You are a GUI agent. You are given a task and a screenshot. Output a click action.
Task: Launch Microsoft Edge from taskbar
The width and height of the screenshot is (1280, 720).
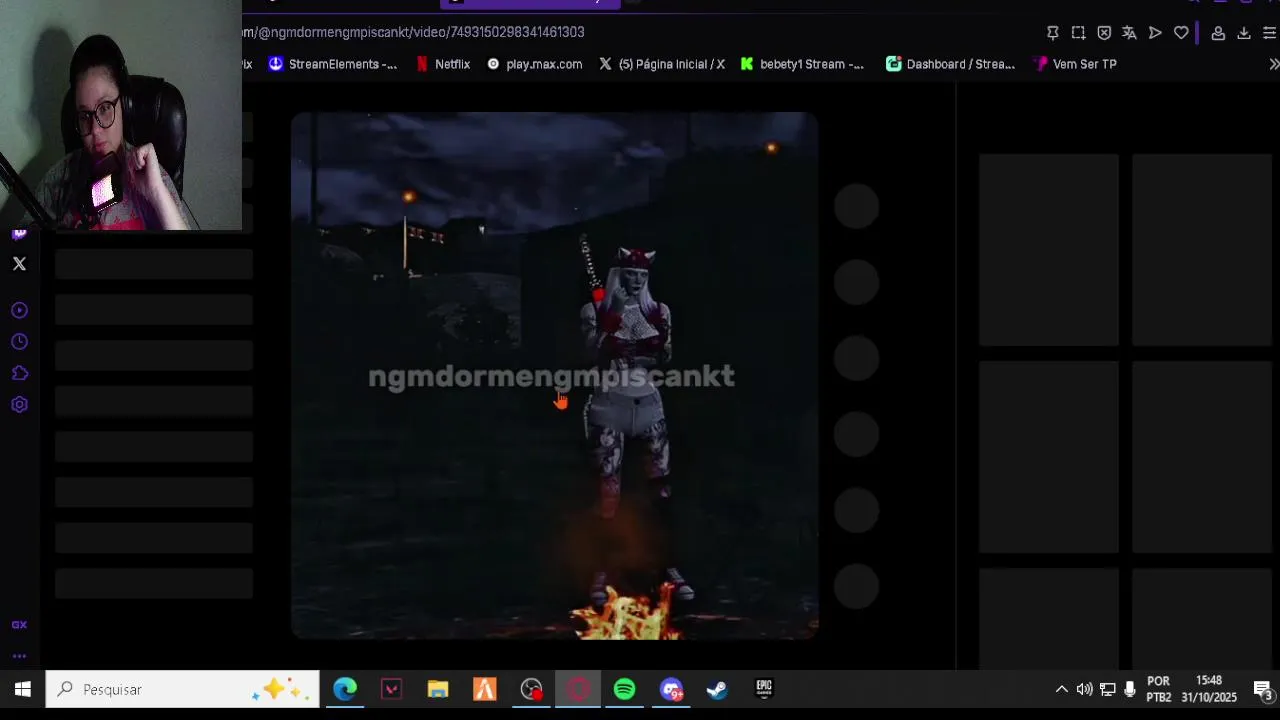345,689
